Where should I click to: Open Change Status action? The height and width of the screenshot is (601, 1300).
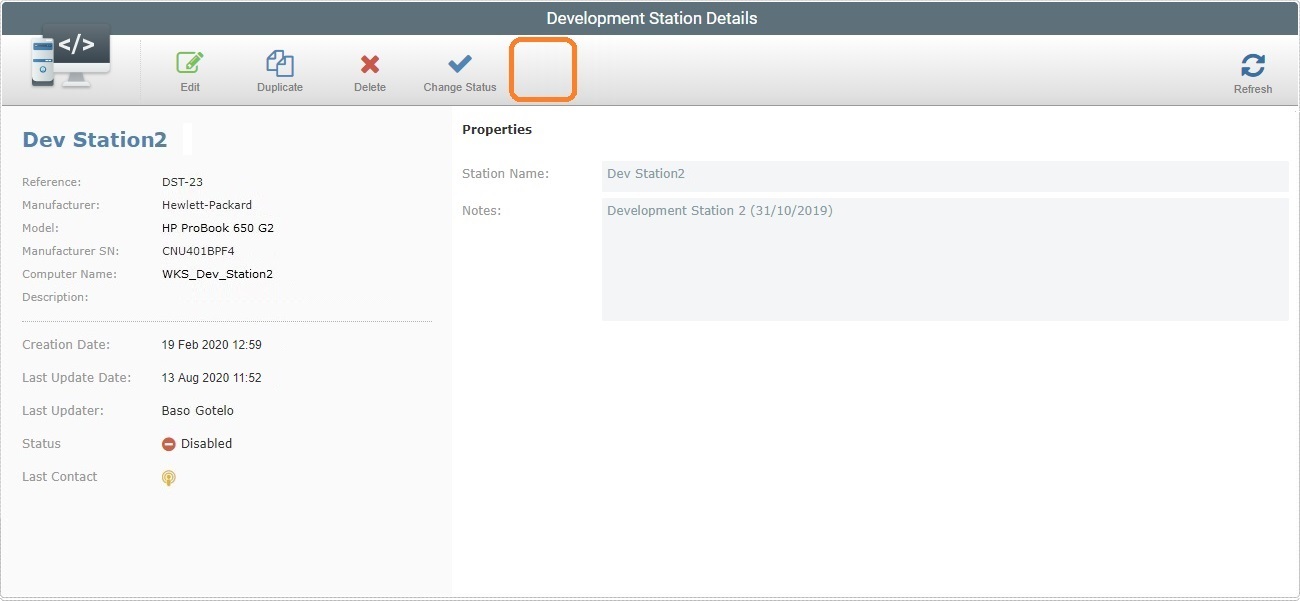460,72
